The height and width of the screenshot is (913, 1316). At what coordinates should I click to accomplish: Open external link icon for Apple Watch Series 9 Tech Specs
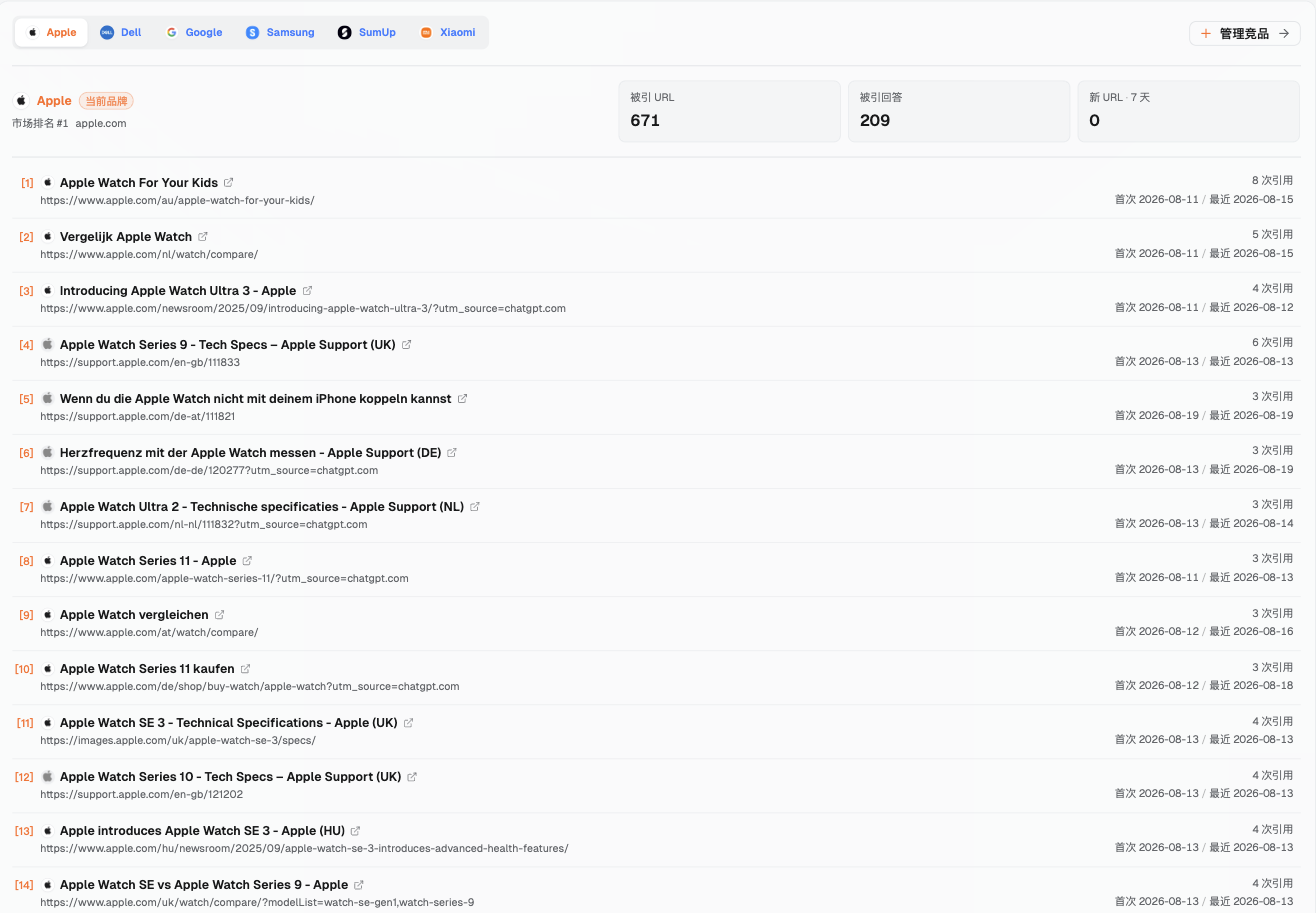[406, 344]
